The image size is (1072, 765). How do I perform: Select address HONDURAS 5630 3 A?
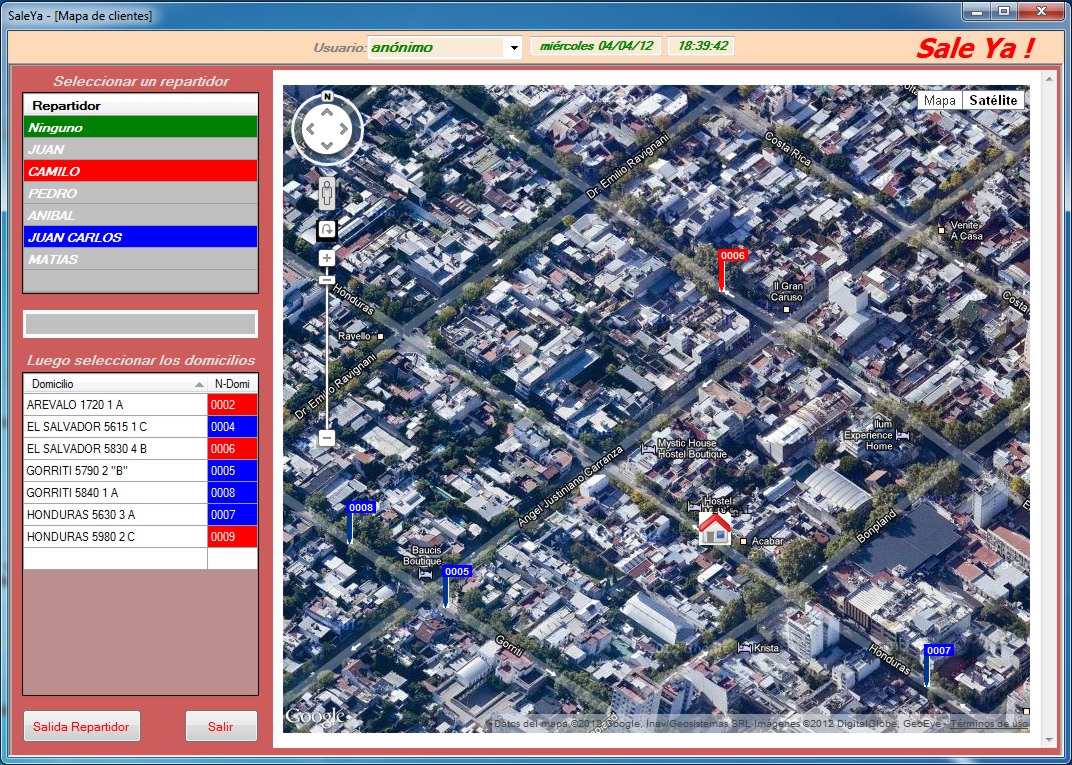point(116,515)
